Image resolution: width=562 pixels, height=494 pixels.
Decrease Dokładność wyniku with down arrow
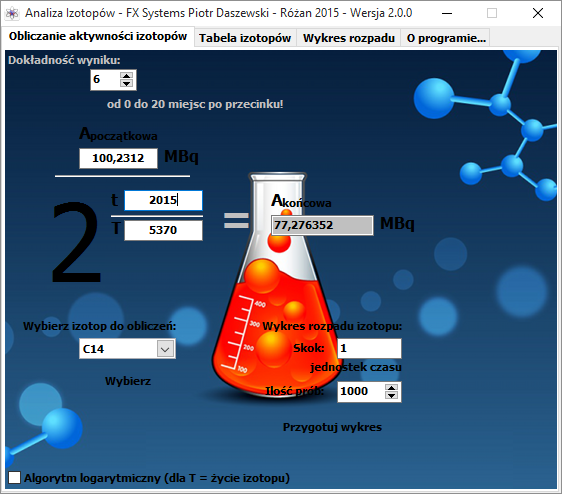click(x=126, y=84)
